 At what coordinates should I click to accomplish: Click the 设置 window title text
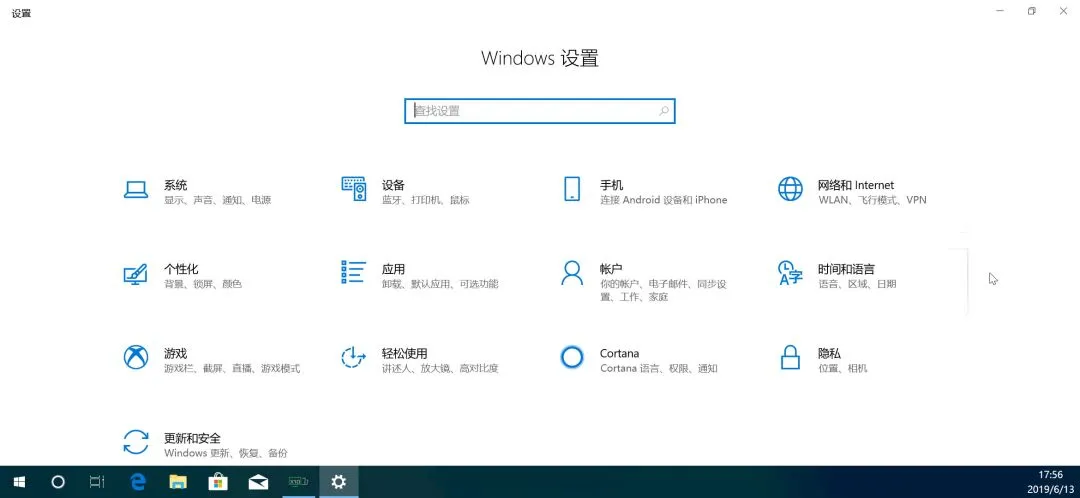[21, 13]
